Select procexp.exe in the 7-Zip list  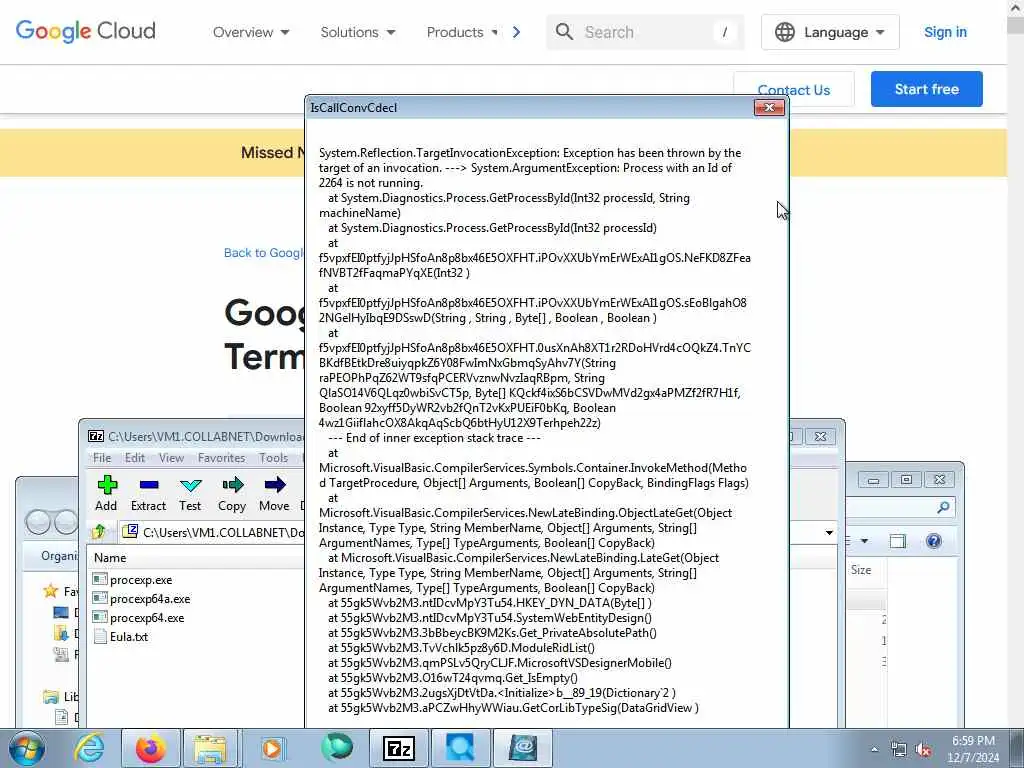(x=140, y=580)
